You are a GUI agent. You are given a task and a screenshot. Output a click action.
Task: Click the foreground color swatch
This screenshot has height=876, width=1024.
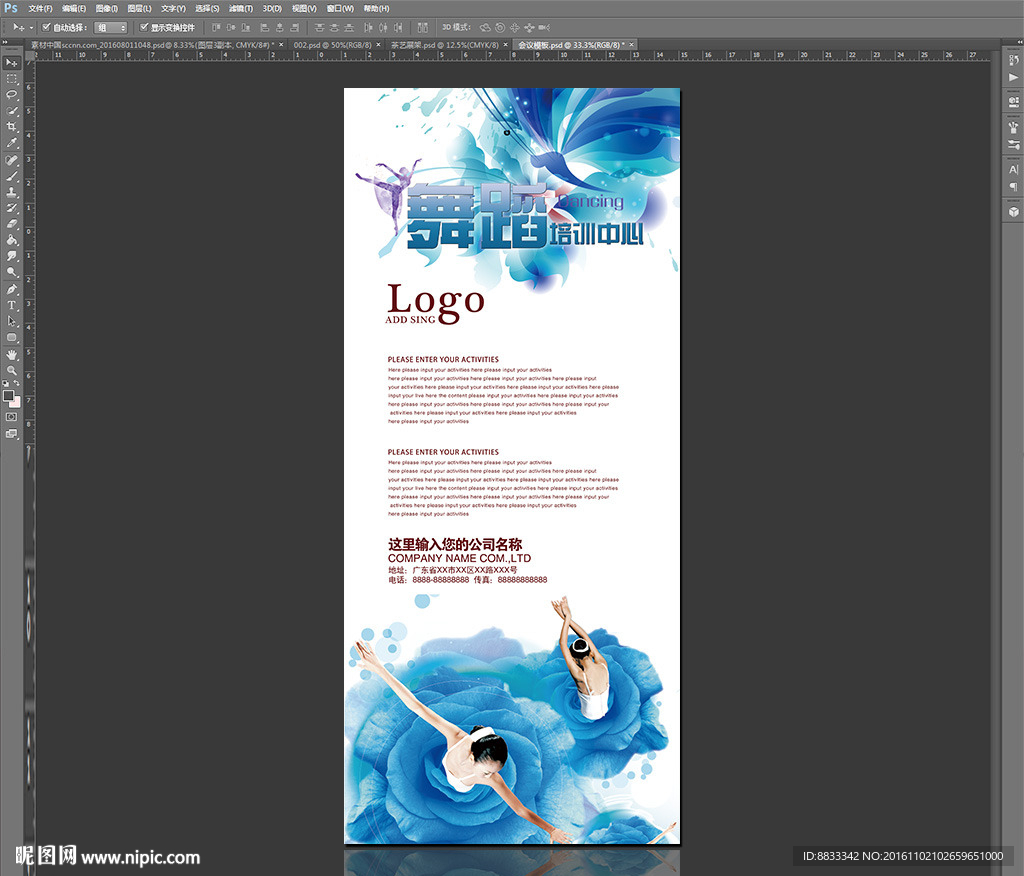point(8,396)
